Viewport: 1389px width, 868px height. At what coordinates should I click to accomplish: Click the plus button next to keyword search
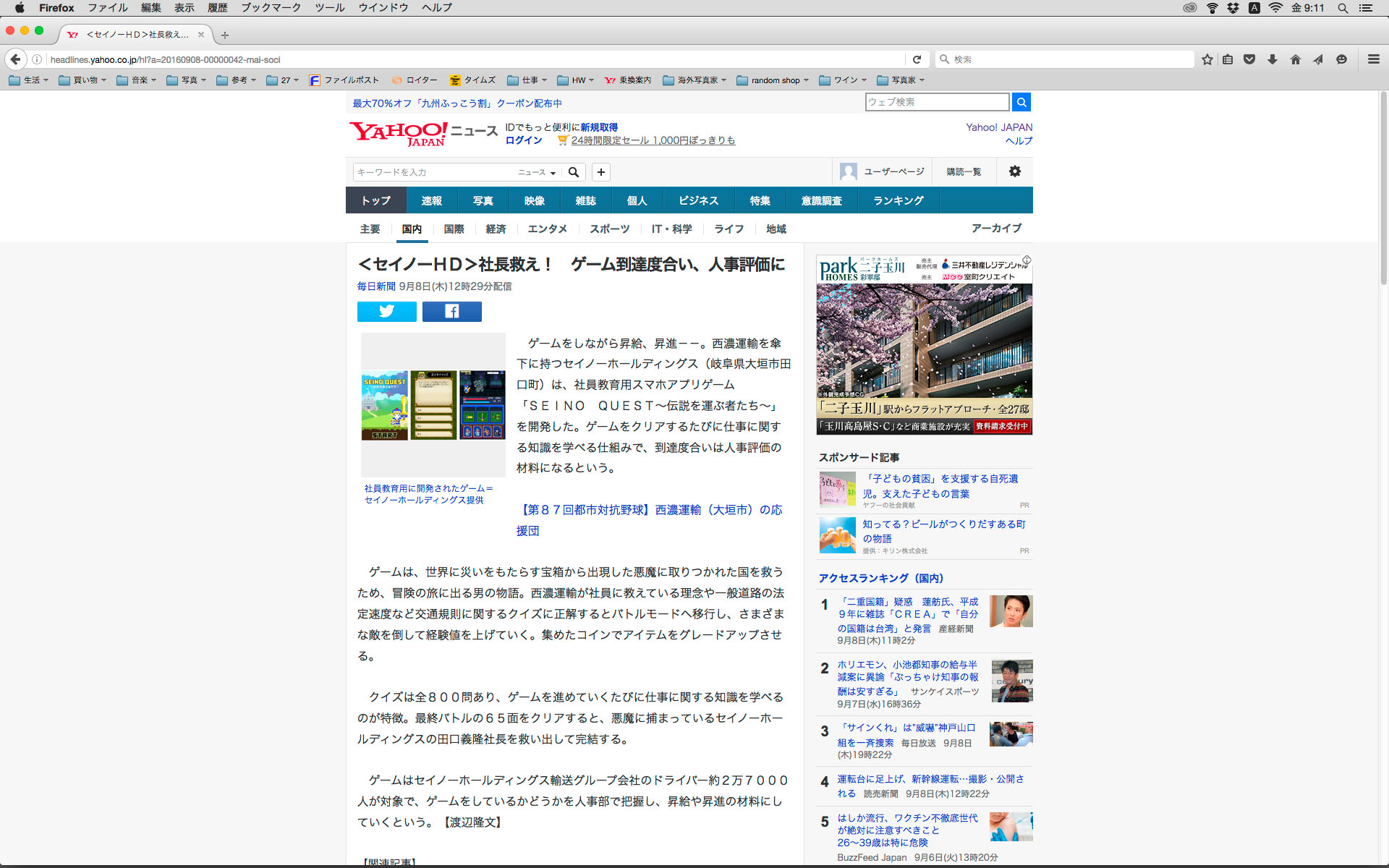coord(600,172)
